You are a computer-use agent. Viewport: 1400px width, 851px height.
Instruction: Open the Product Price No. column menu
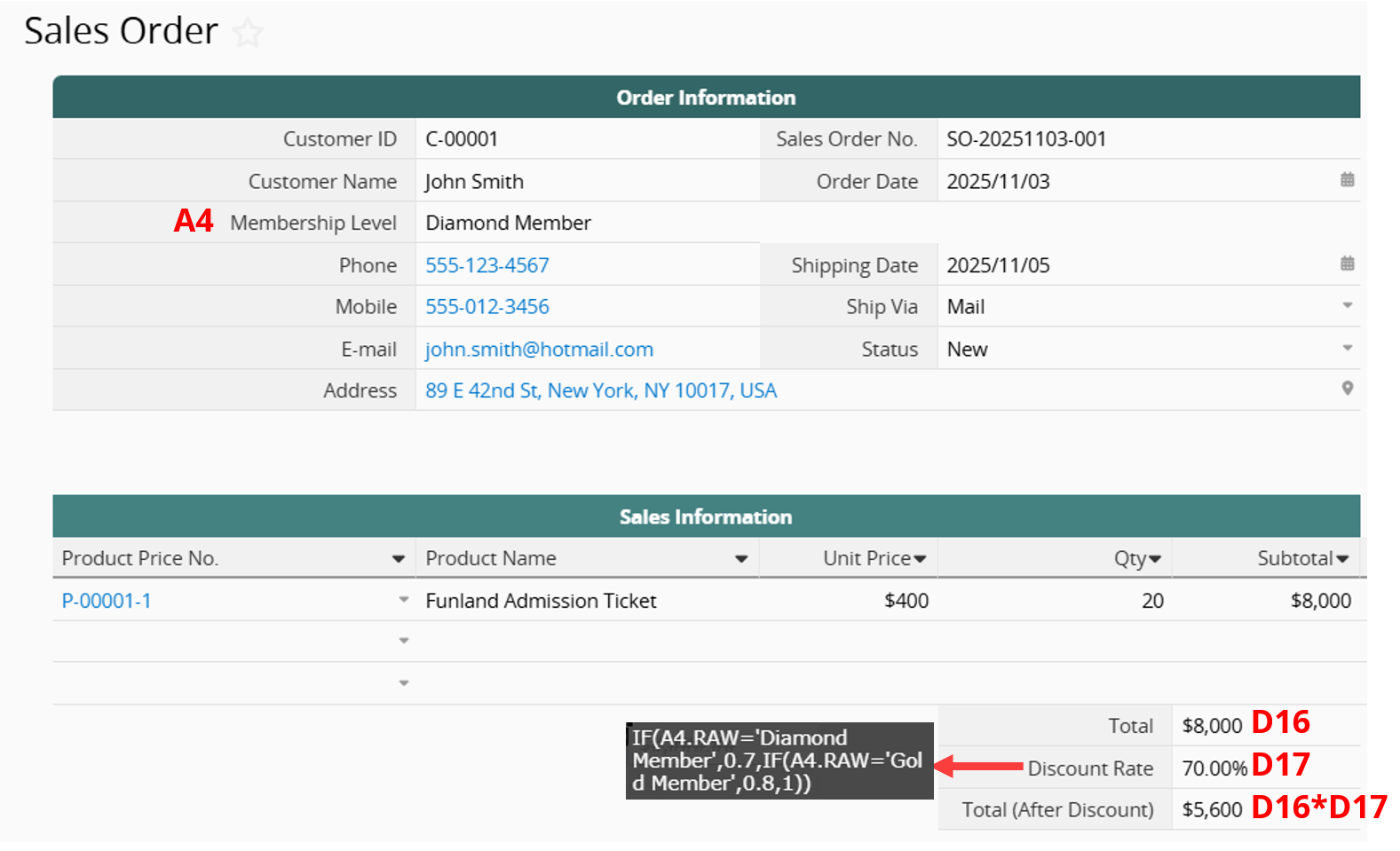tap(398, 559)
